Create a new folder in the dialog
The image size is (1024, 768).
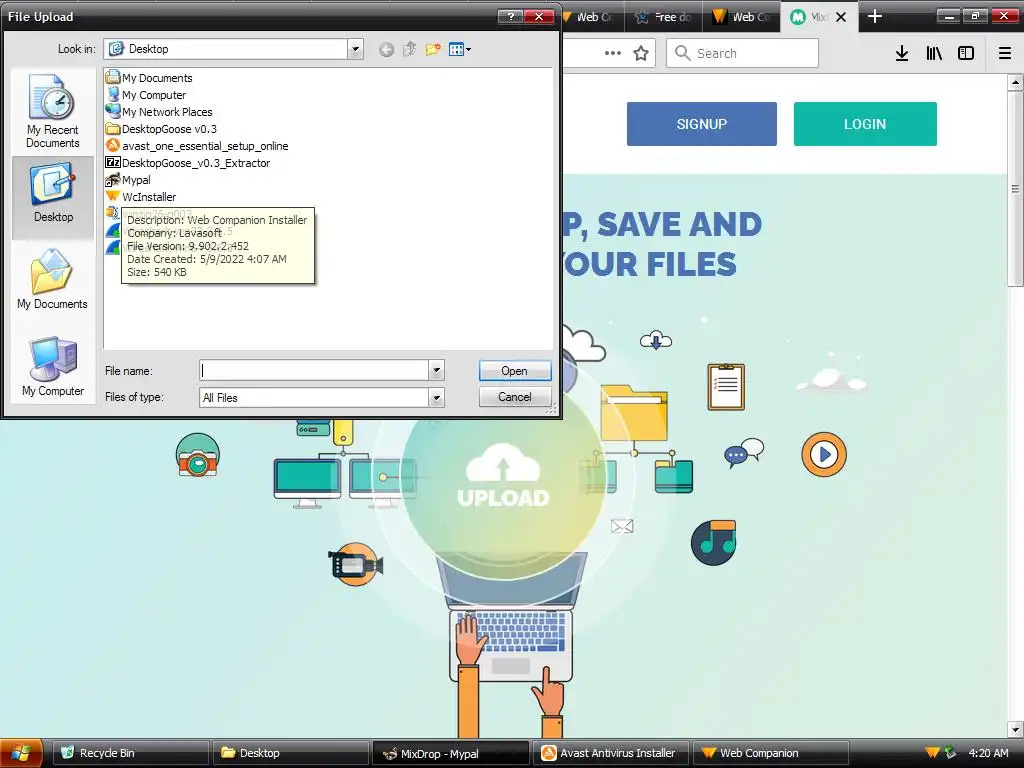tap(432, 49)
